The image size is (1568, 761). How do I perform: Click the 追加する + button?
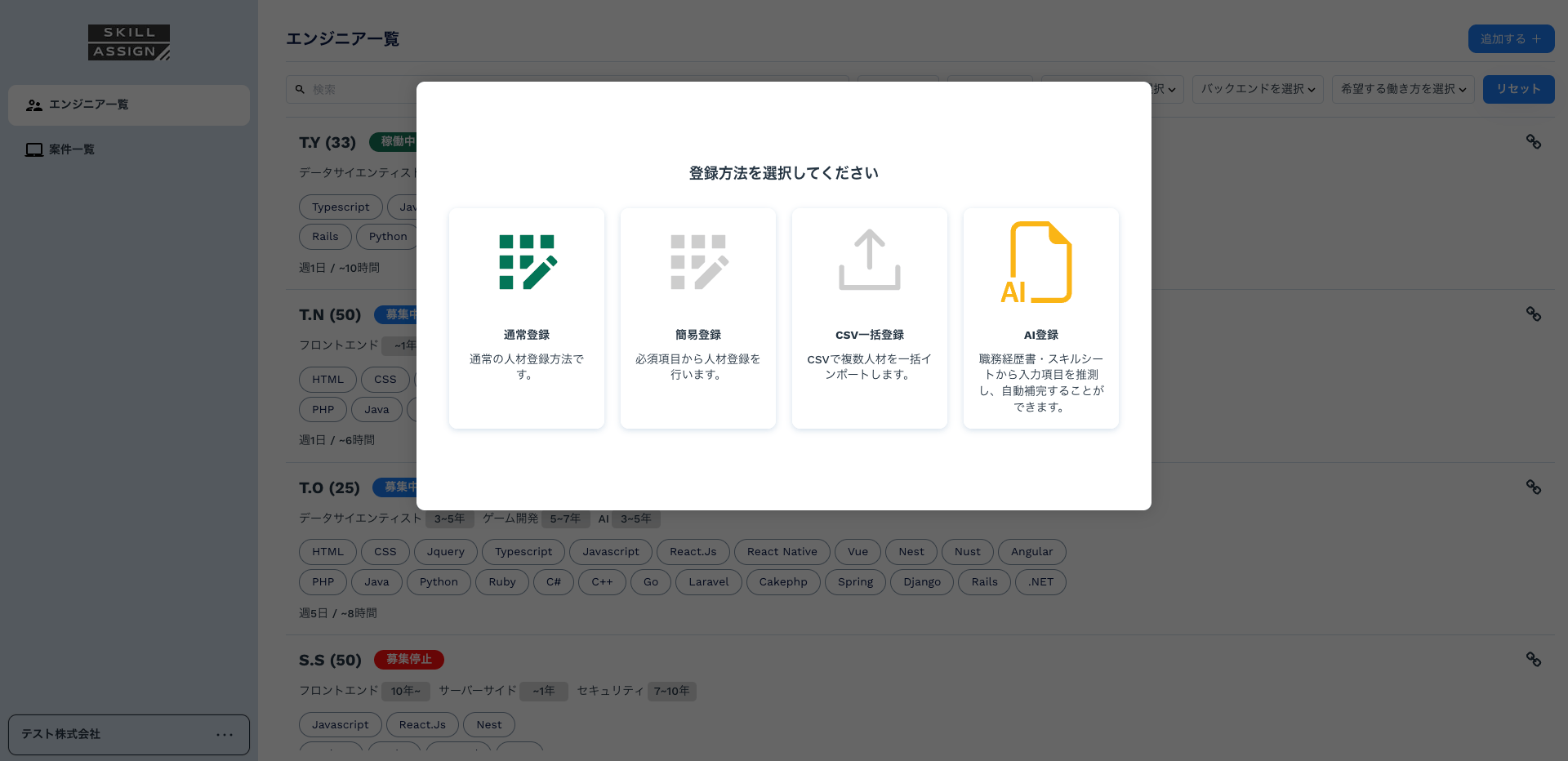[1511, 38]
